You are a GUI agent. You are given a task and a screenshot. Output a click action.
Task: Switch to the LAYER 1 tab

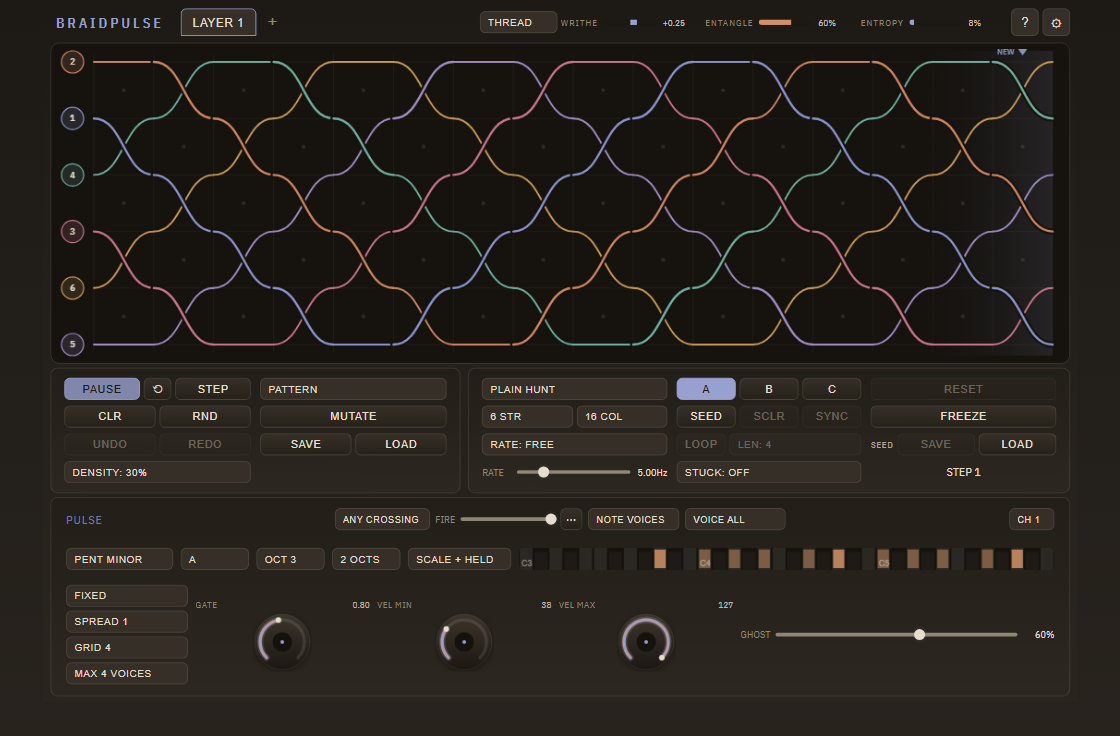218,22
